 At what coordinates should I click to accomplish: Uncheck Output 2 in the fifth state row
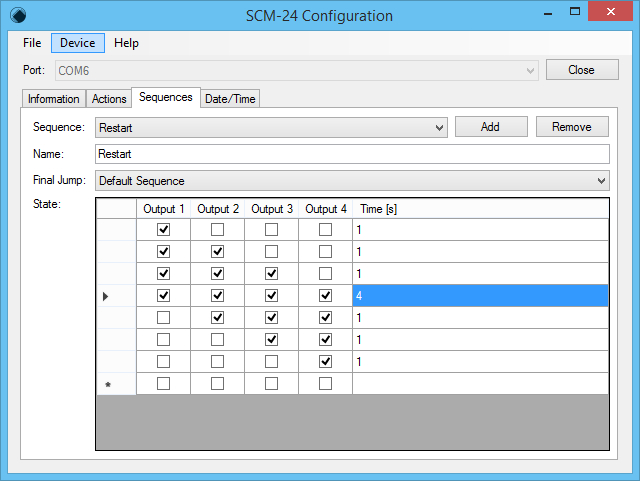pos(217,318)
